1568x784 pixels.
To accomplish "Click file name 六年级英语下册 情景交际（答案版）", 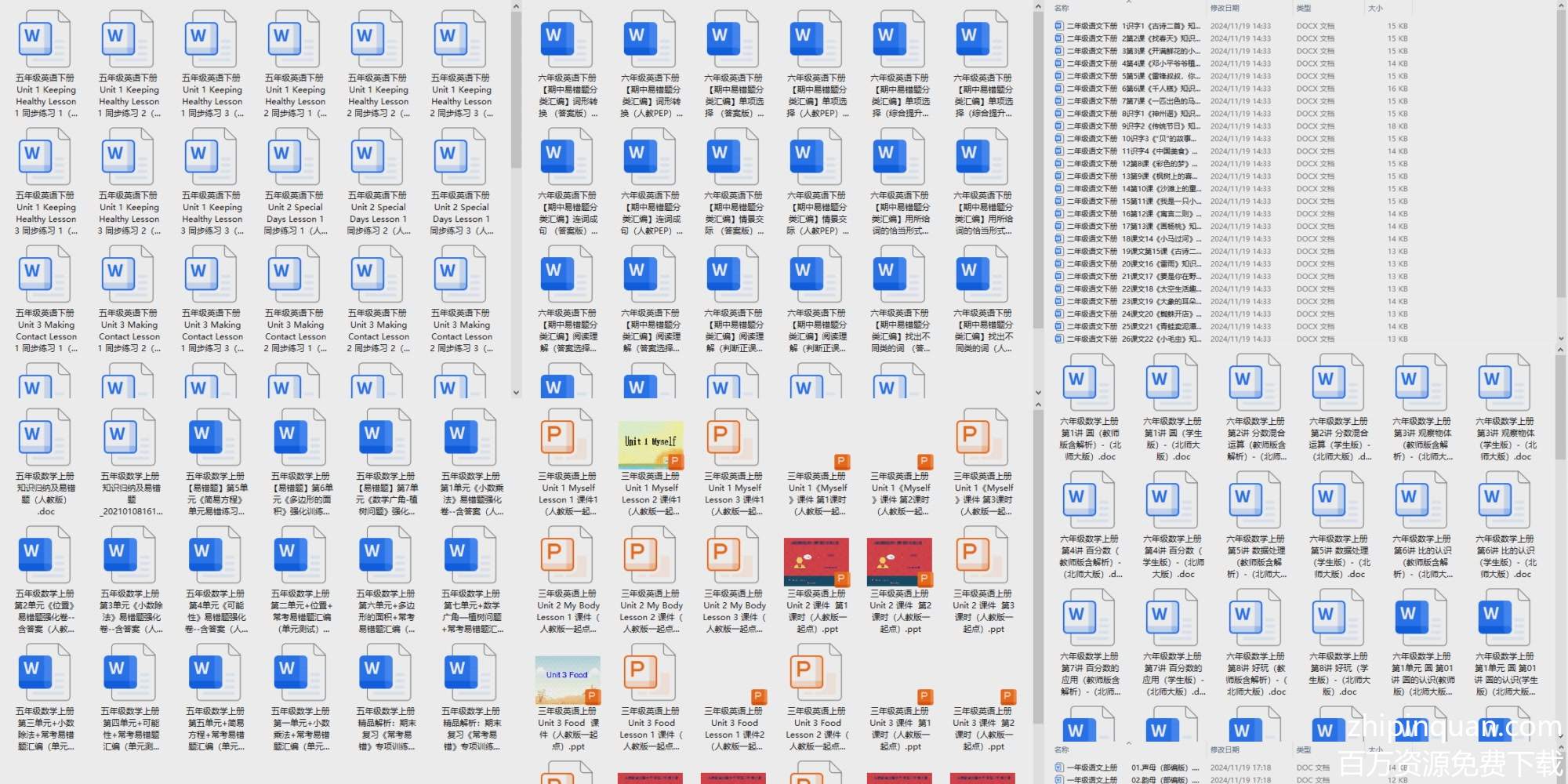I will (733, 213).
